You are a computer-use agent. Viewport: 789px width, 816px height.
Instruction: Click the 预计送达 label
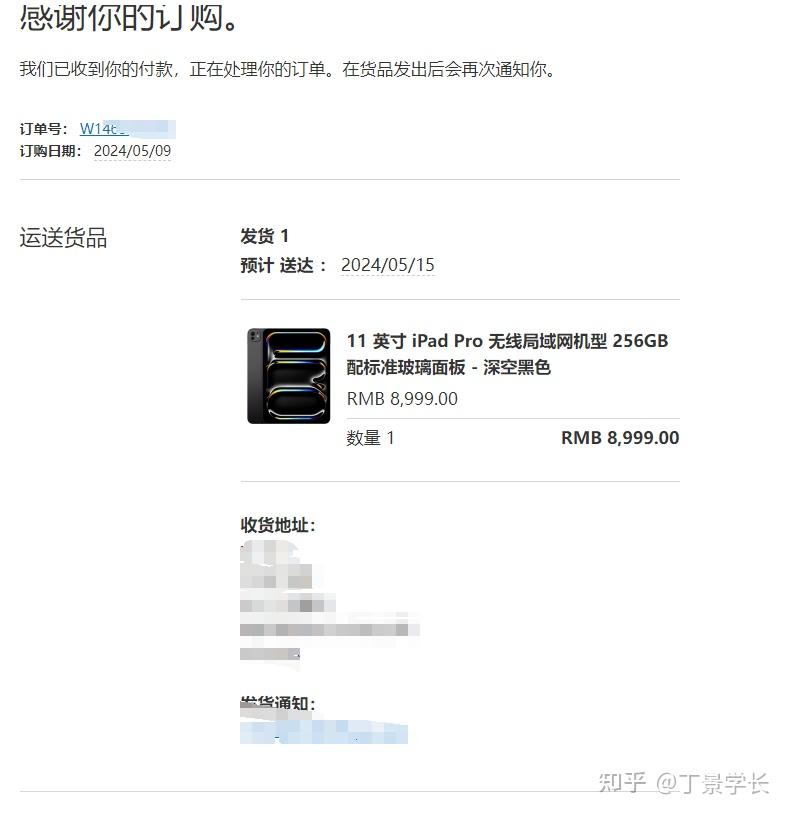284,265
